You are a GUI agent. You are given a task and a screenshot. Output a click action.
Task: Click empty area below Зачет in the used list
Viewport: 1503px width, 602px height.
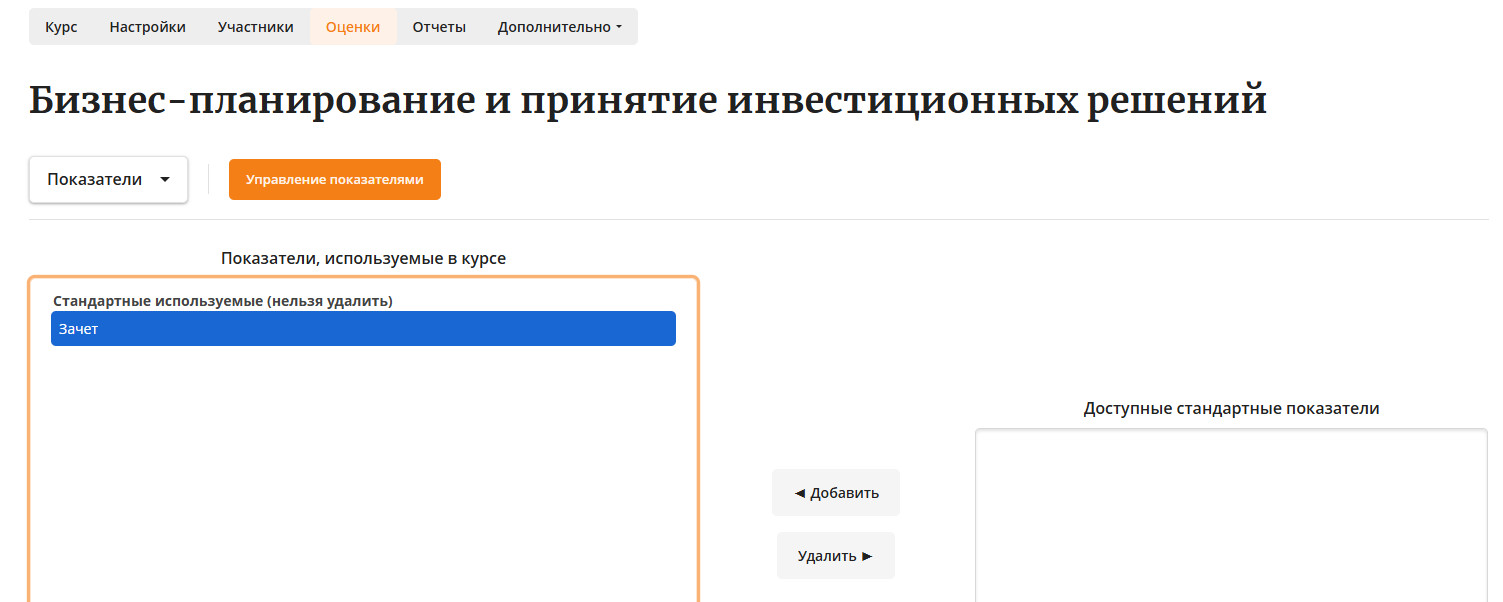tap(363, 470)
